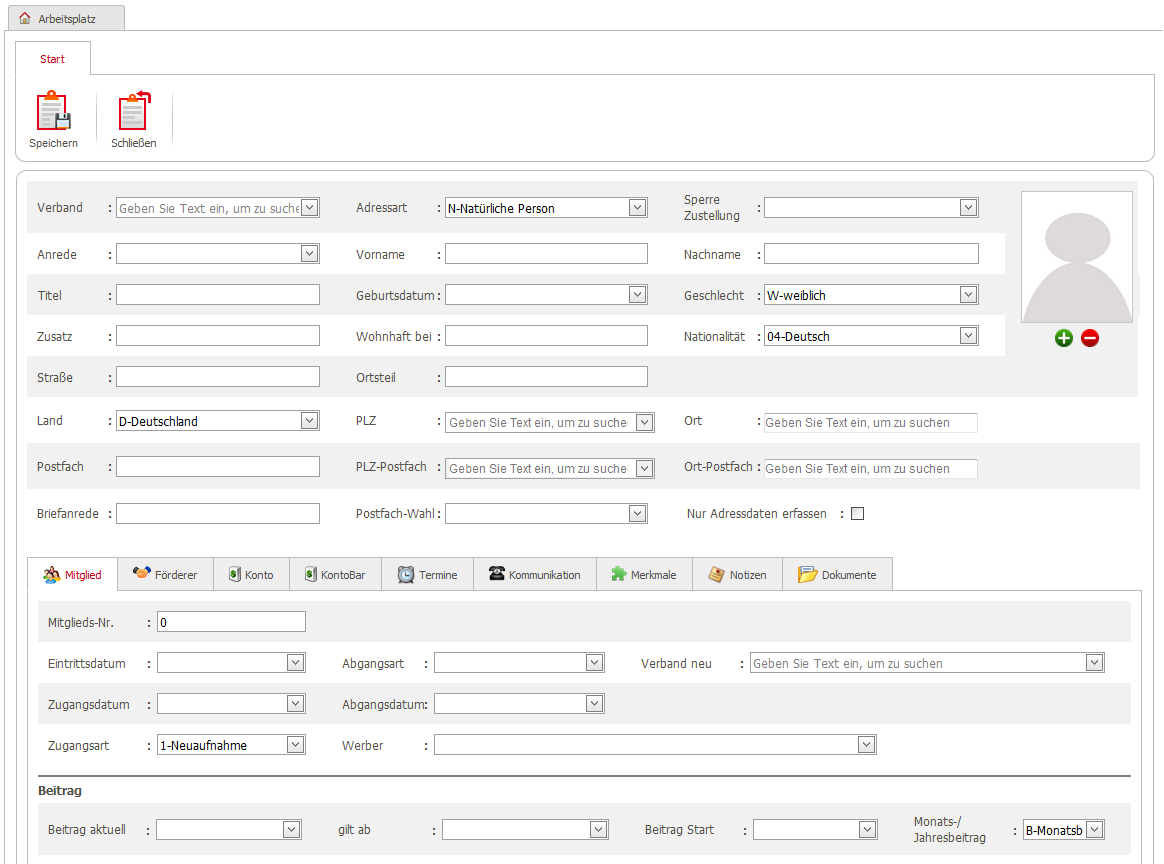Open the Förderer tab with handshake icon
This screenshot has height=864, width=1164.
165,575
